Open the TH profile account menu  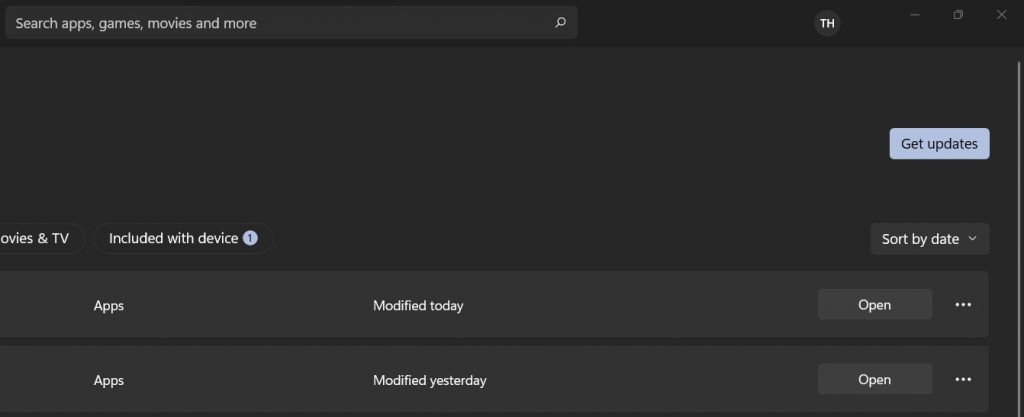(x=827, y=23)
